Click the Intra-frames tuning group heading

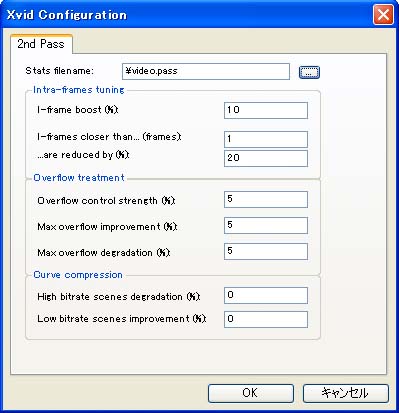[79, 90]
